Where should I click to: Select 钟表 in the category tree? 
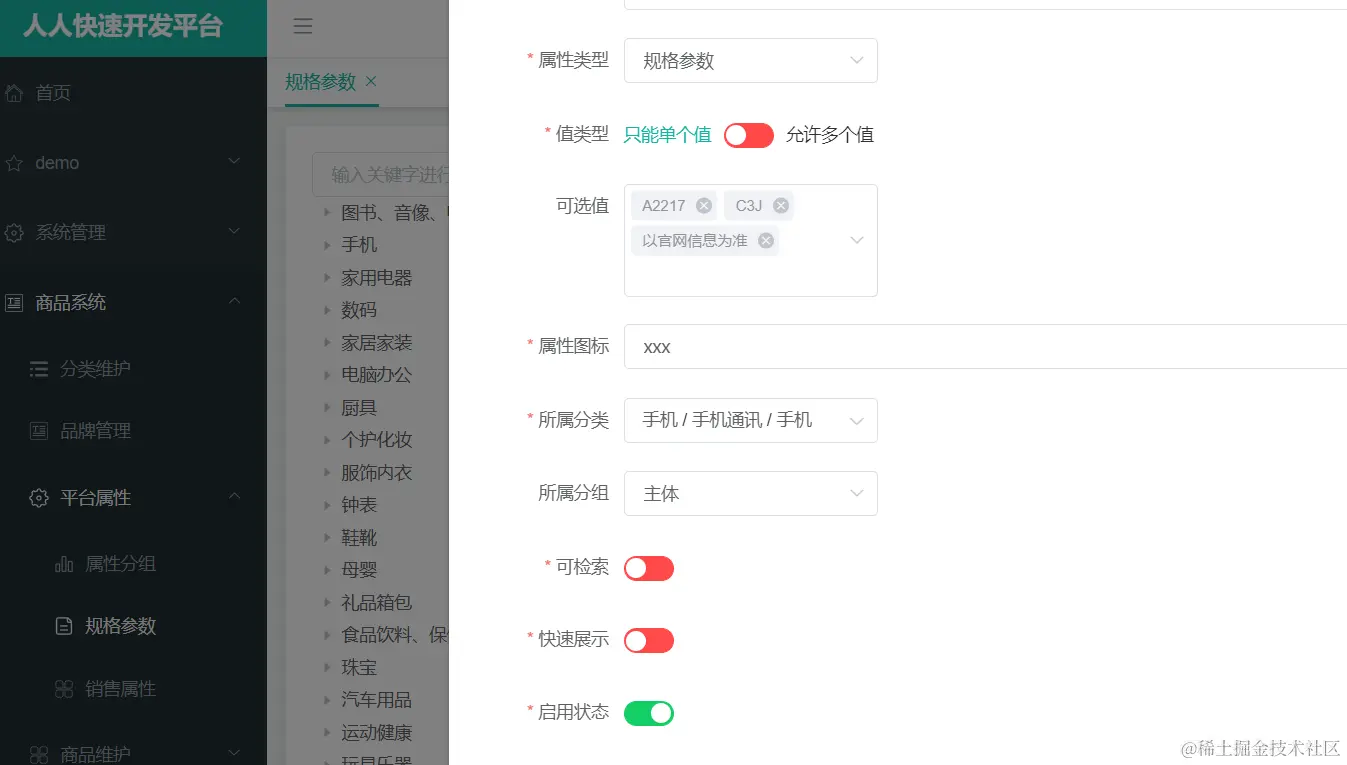click(359, 505)
